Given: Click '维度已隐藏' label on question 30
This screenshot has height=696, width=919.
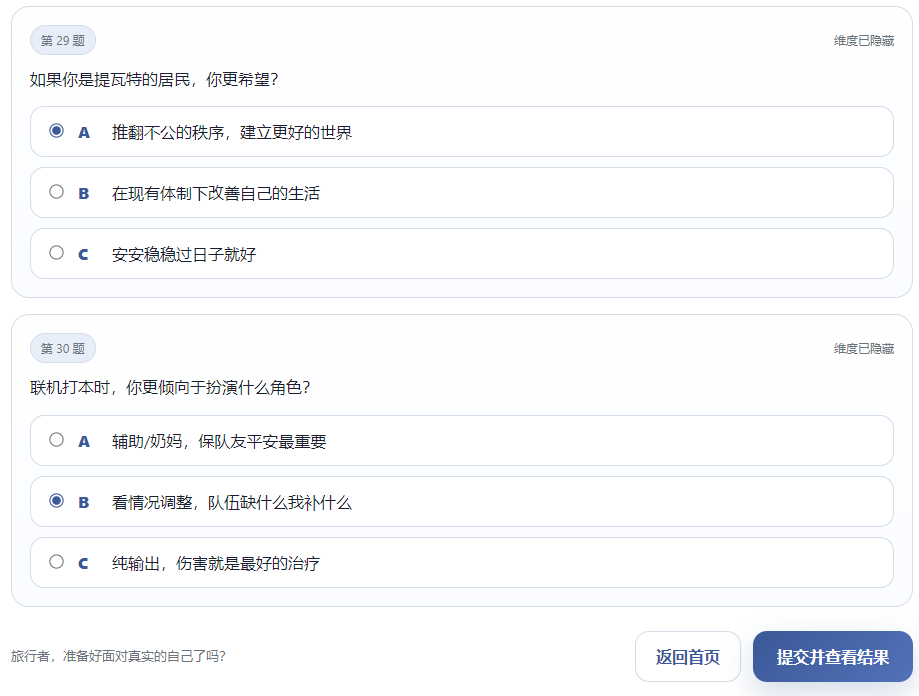Looking at the screenshot, I should point(864,349).
